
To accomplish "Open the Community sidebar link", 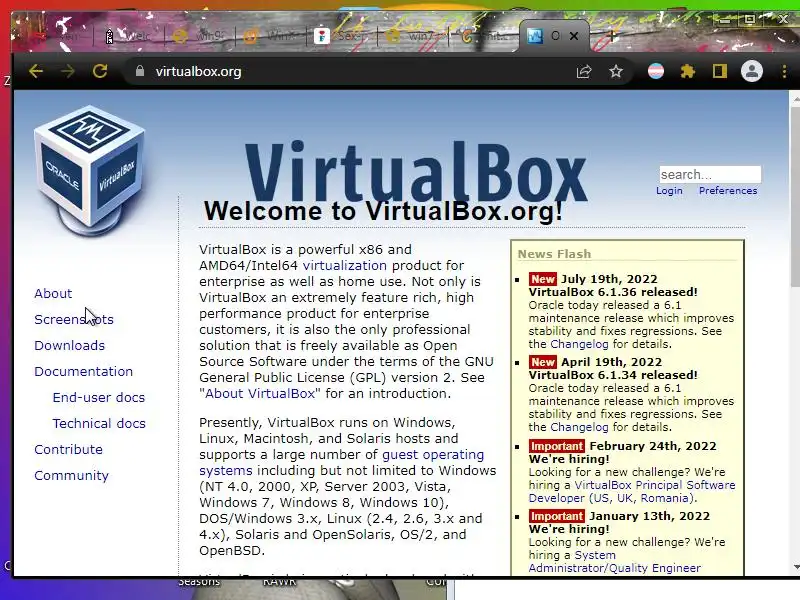I will coord(71,476).
